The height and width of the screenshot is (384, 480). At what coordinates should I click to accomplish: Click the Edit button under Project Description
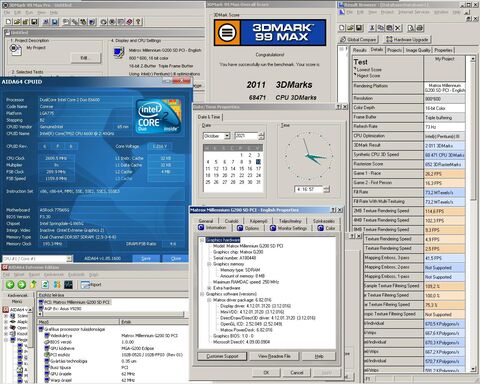click(86, 58)
